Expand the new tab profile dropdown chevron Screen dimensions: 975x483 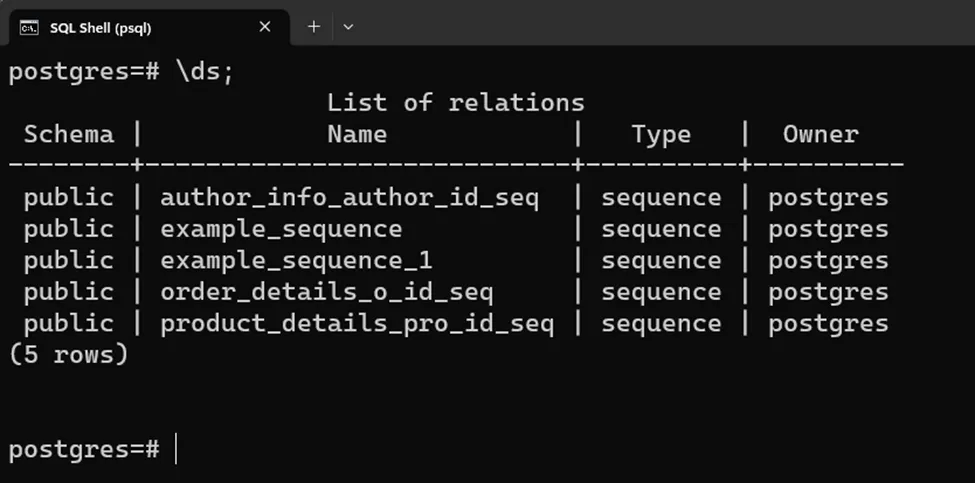pos(348,27)
